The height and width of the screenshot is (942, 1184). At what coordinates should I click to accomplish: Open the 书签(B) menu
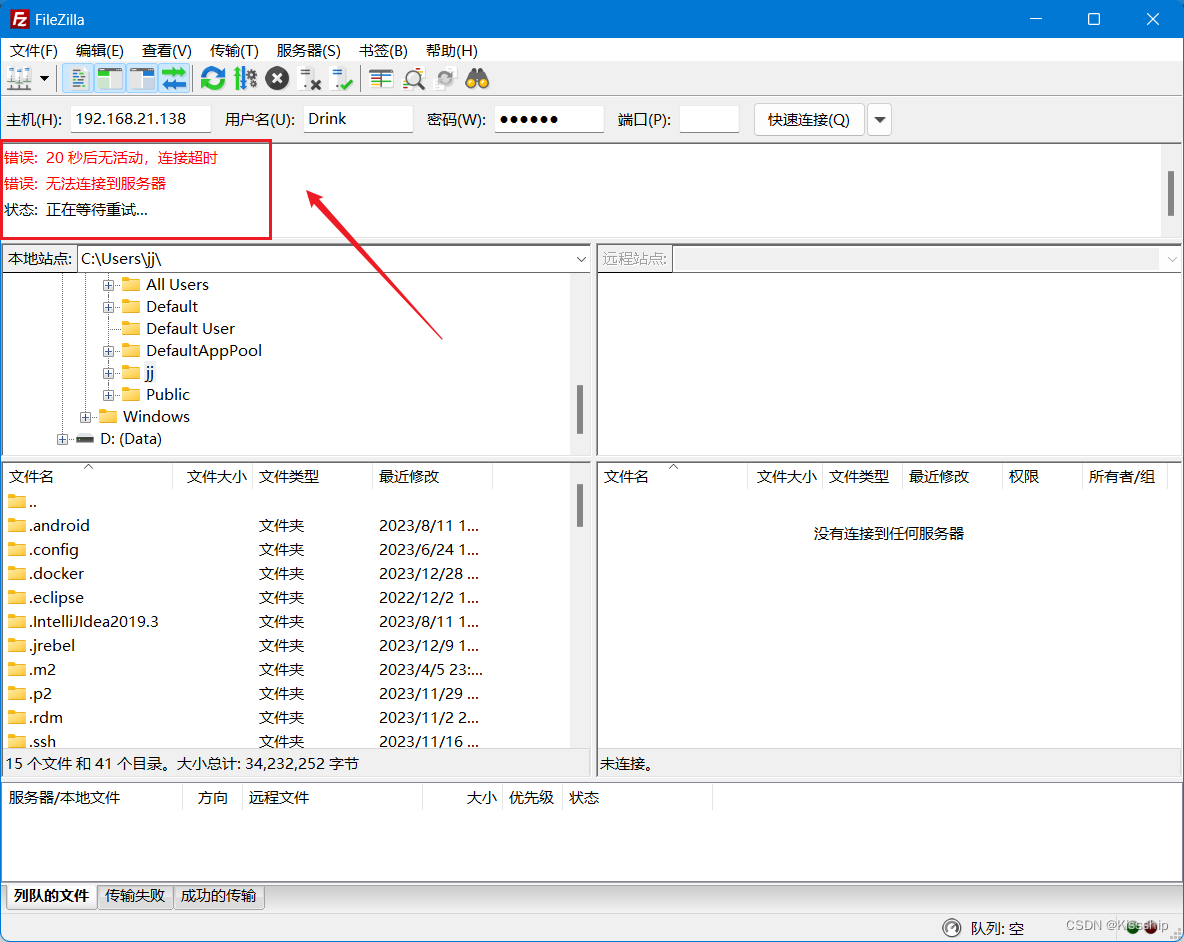point(383,51)
